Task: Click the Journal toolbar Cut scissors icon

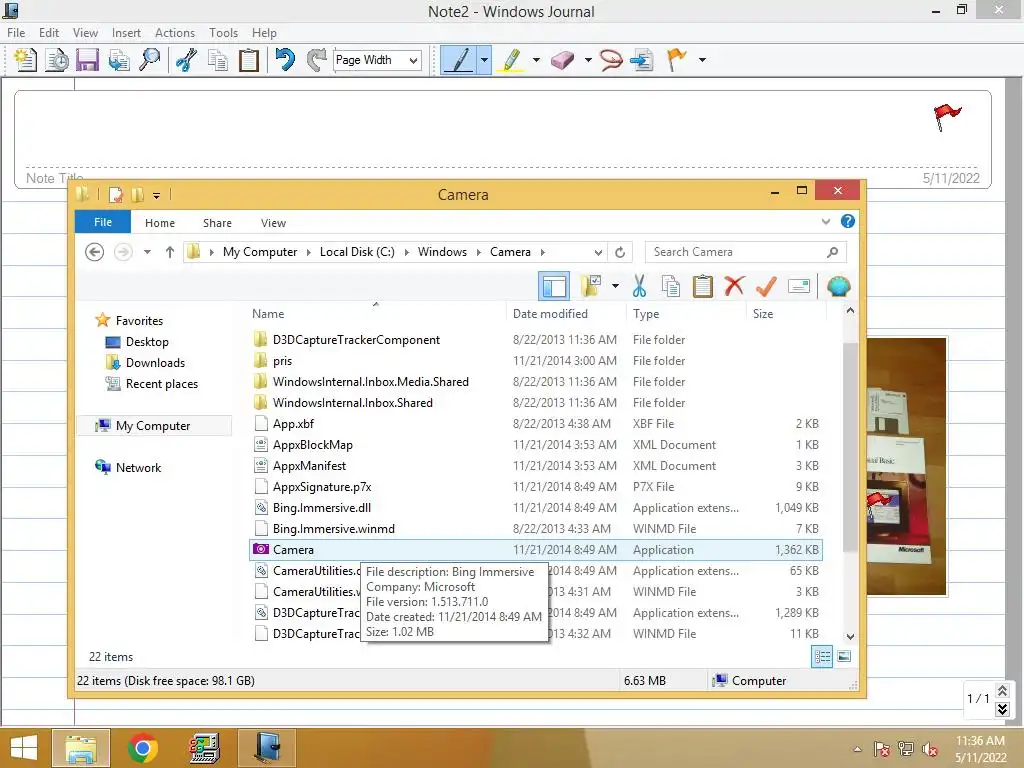Action: pos(186,60)
